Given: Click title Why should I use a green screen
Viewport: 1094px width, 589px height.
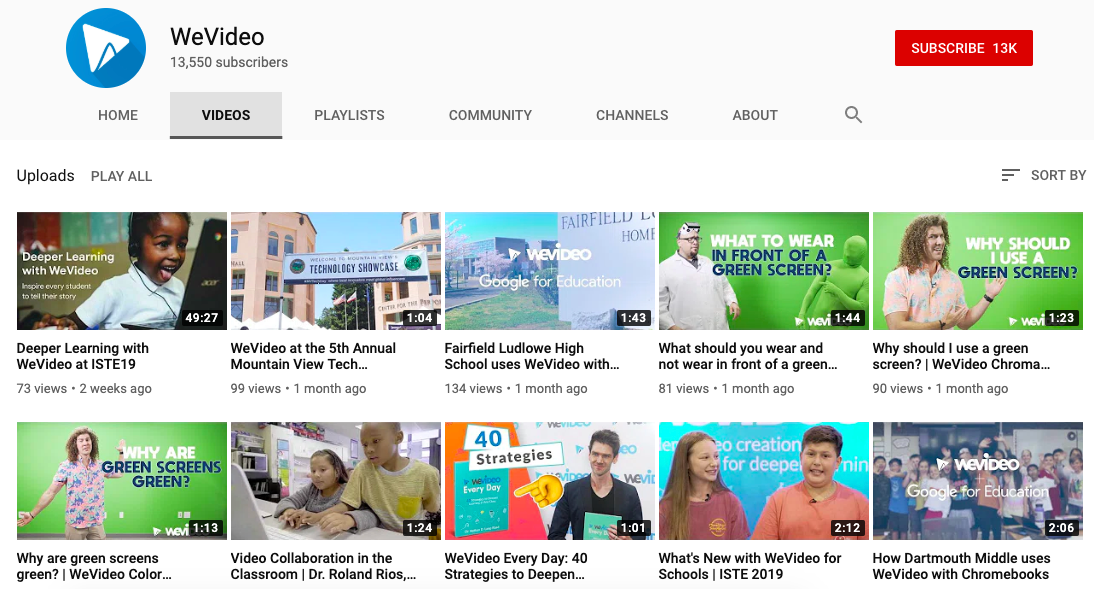Looking at the screenshot, I should pyautogui.click(x=961, y=356).
